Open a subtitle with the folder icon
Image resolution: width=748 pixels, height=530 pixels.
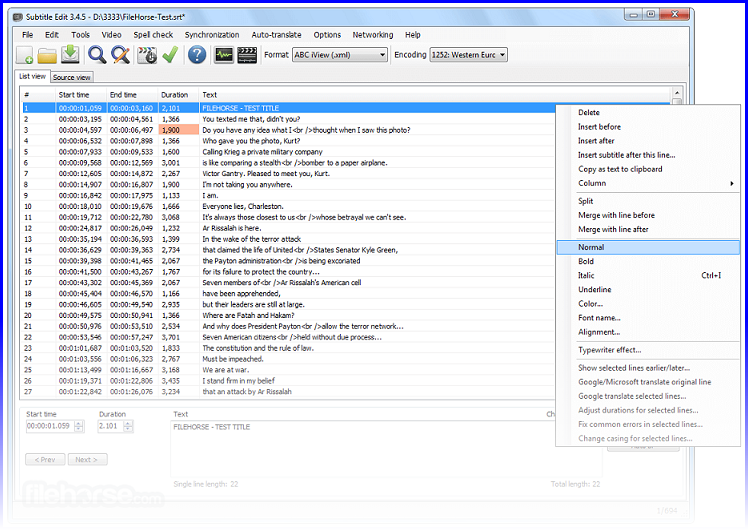coord(47,55)
